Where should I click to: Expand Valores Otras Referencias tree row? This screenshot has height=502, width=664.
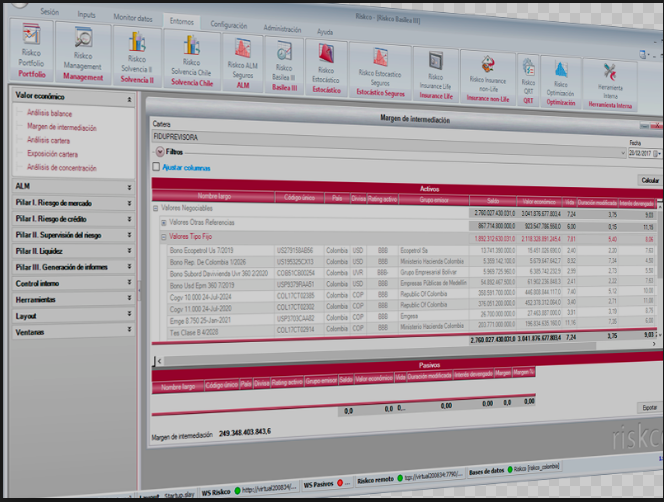[163, 222]
